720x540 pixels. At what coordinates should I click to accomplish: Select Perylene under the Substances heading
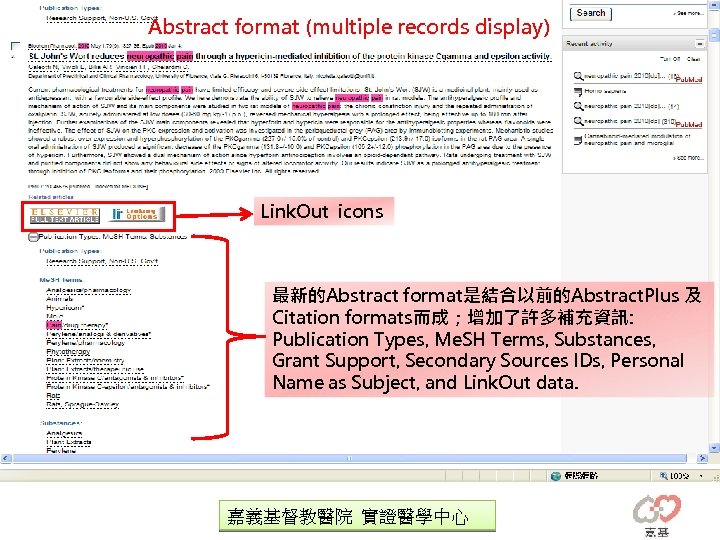click(x=61, y=450)
